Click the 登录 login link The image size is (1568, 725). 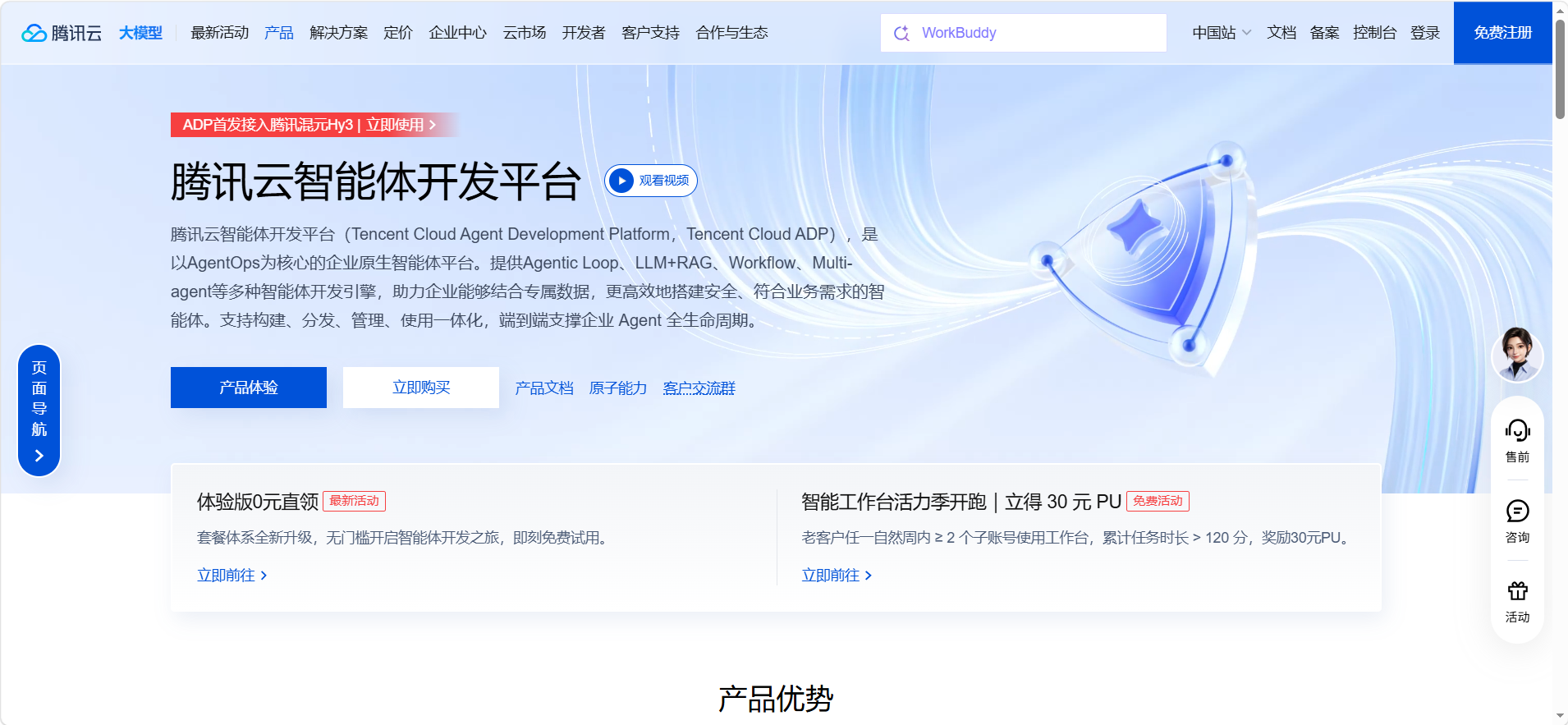coord(1425,33)
